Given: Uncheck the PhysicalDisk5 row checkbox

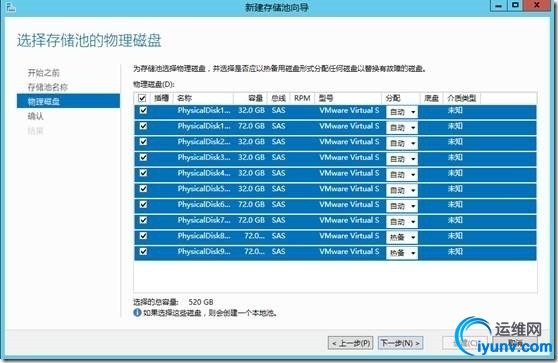Looking at the screenshot, I should coord(143,189).
